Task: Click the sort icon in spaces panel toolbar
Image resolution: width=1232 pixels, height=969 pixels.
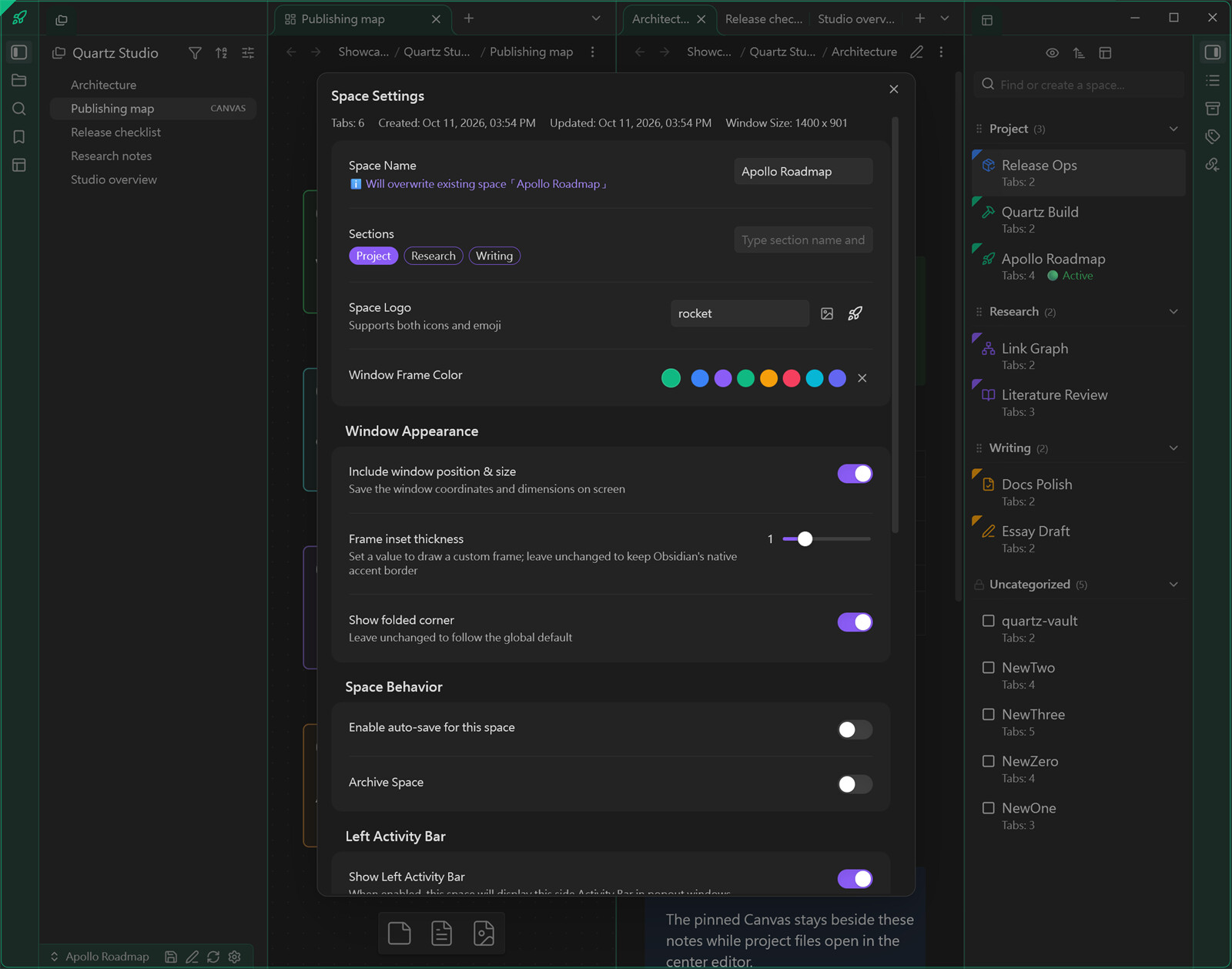Action: click(x=1079, y=53)
